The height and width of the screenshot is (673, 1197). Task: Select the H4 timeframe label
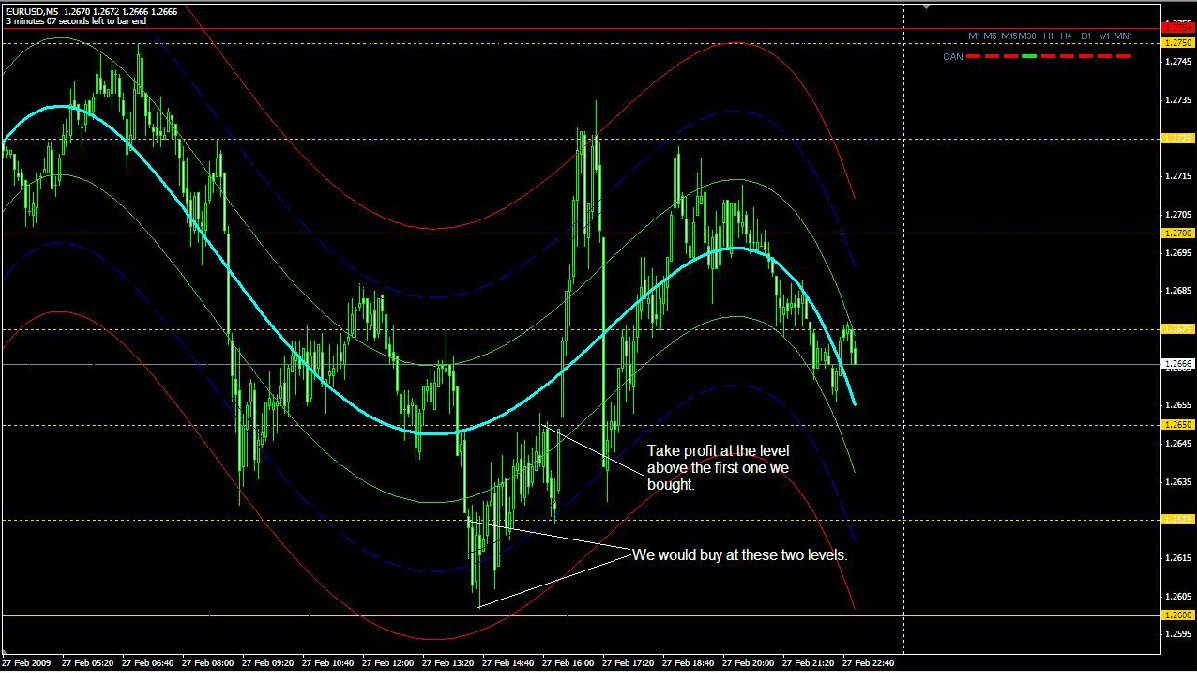coord(1066,36)
